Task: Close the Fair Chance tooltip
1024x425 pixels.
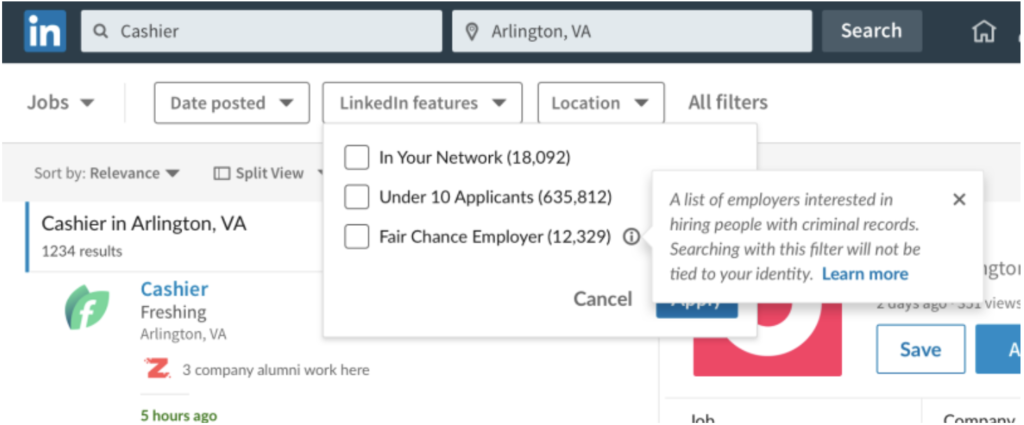Action: click(x=959, y=199)
